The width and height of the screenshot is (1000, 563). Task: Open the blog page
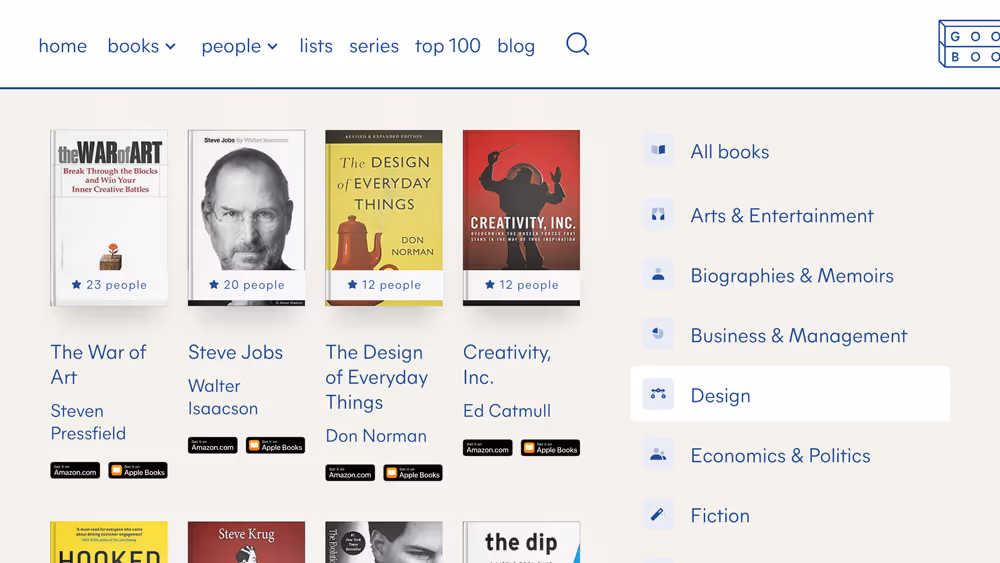coord(516,46)
